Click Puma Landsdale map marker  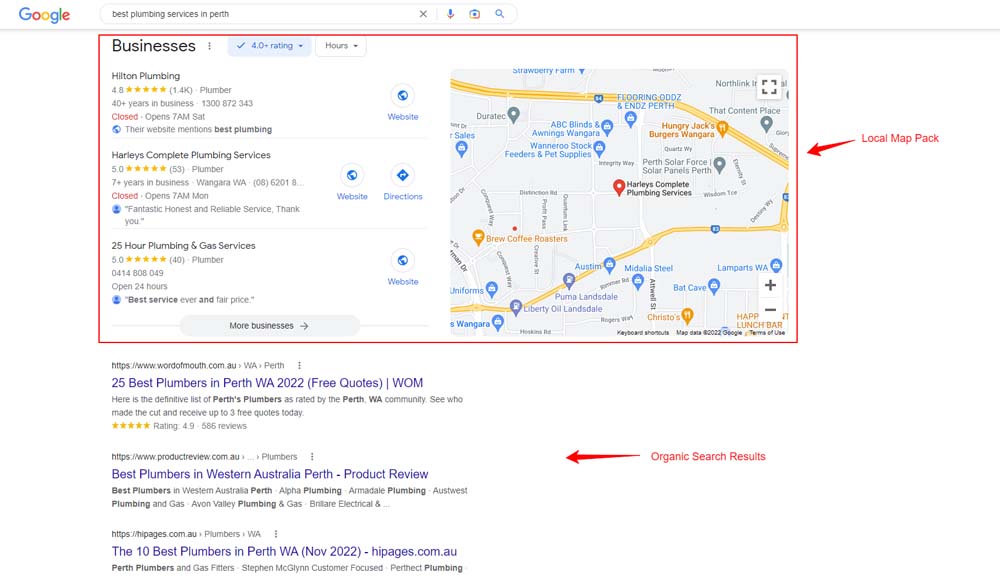(x=568, y=281)
